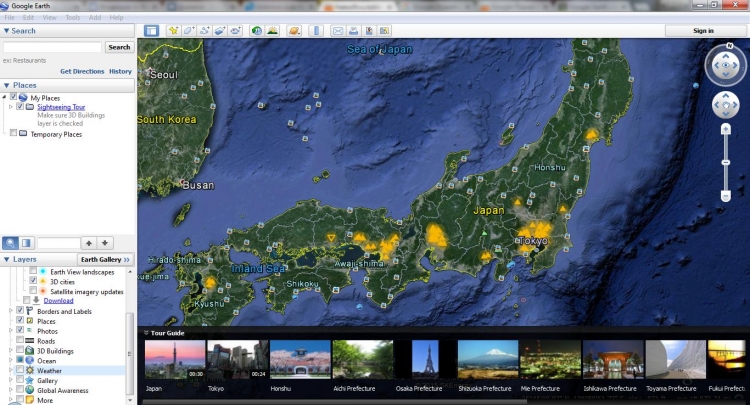750x405 pixels.
Task: Add a placemark with the pushpin tool
Action: (x=173, y=31)
